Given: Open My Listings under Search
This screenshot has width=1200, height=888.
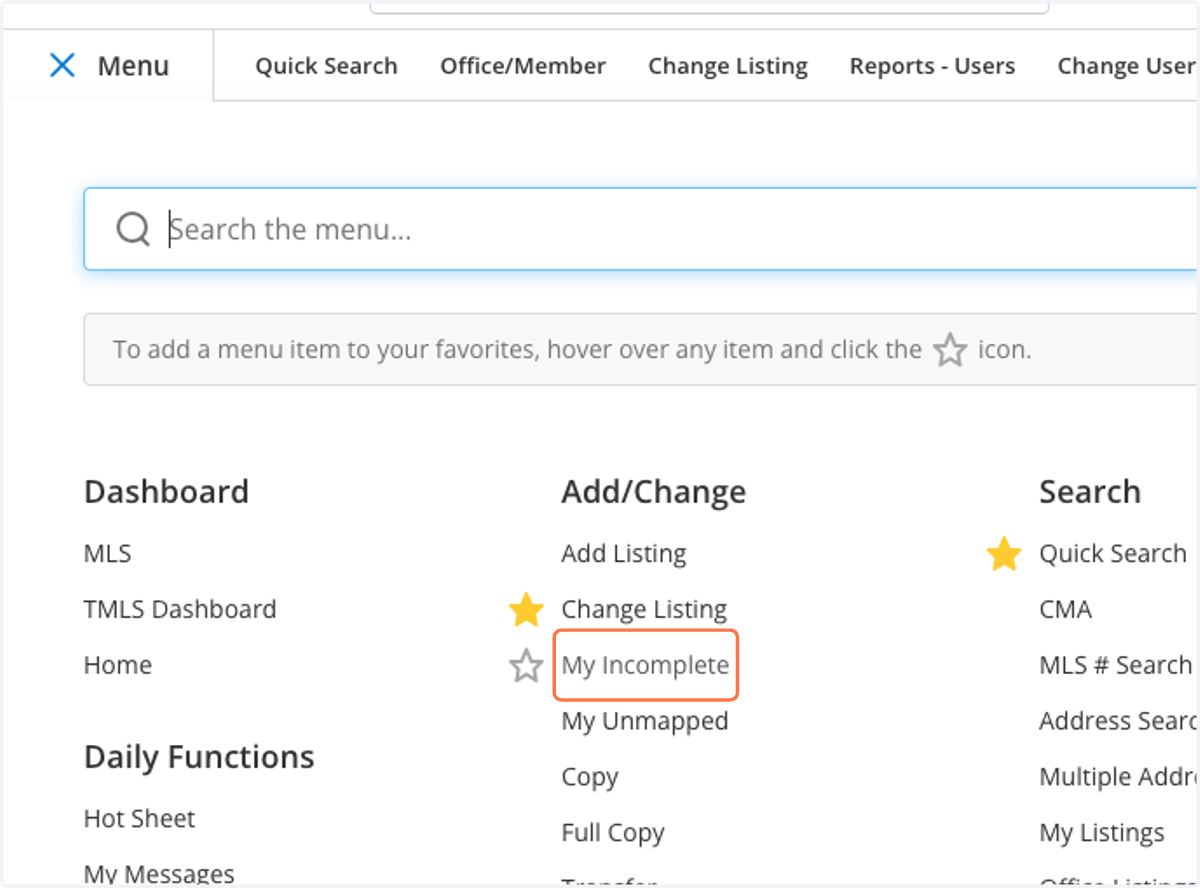Looking at the screenshot, I should [1101, 833].
